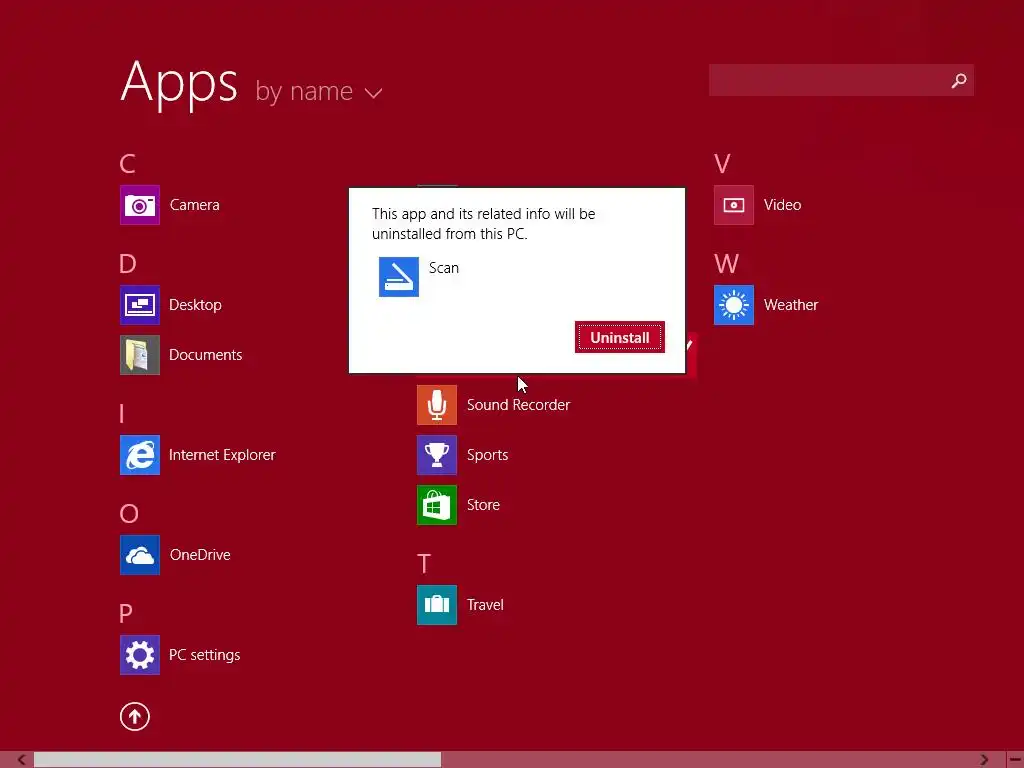Click the Scan app icon in dialog
The image size is (1024, 768).
399,277
